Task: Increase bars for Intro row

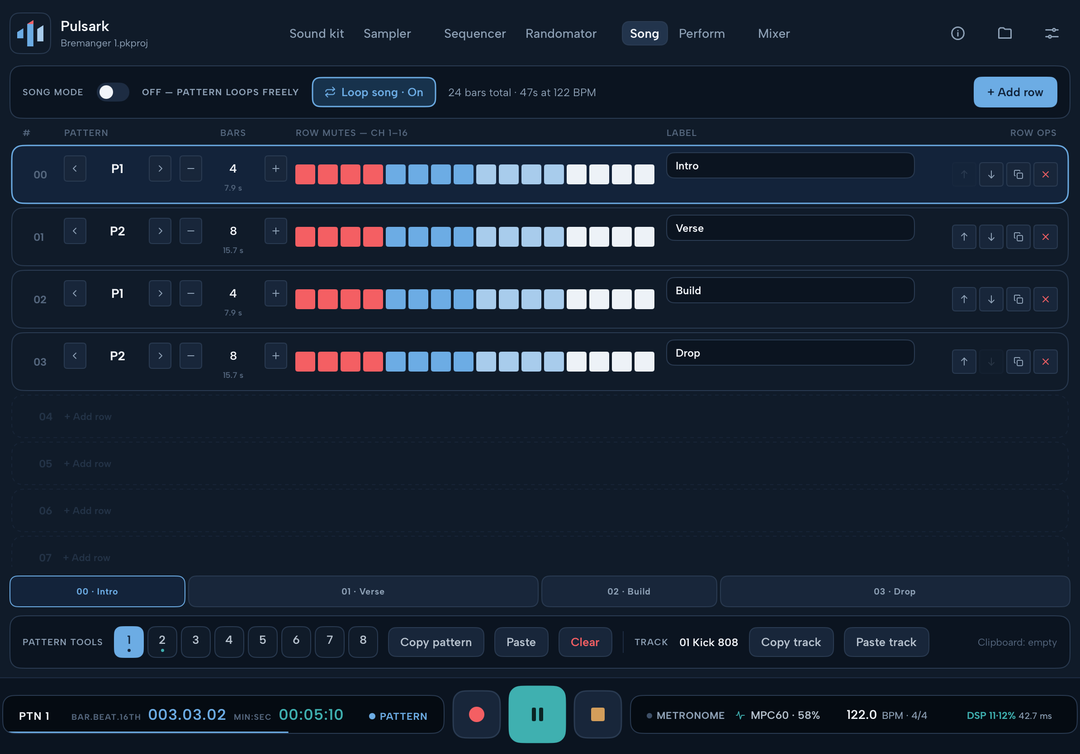Action: pos(276,169)
